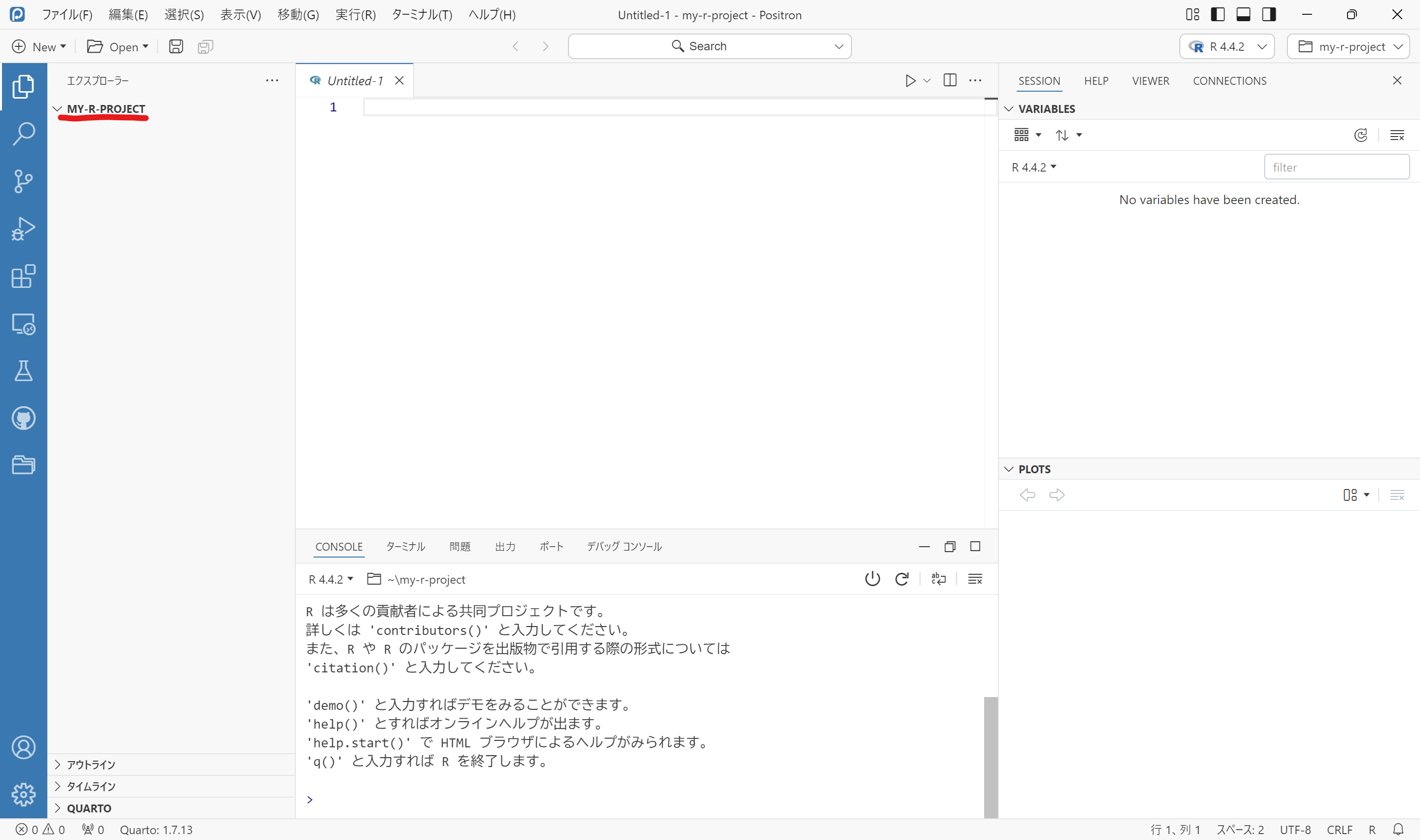Open the Extensions view icon
Image resolution: width=1420 pixels, height=840 pixels.
[23, 276]
